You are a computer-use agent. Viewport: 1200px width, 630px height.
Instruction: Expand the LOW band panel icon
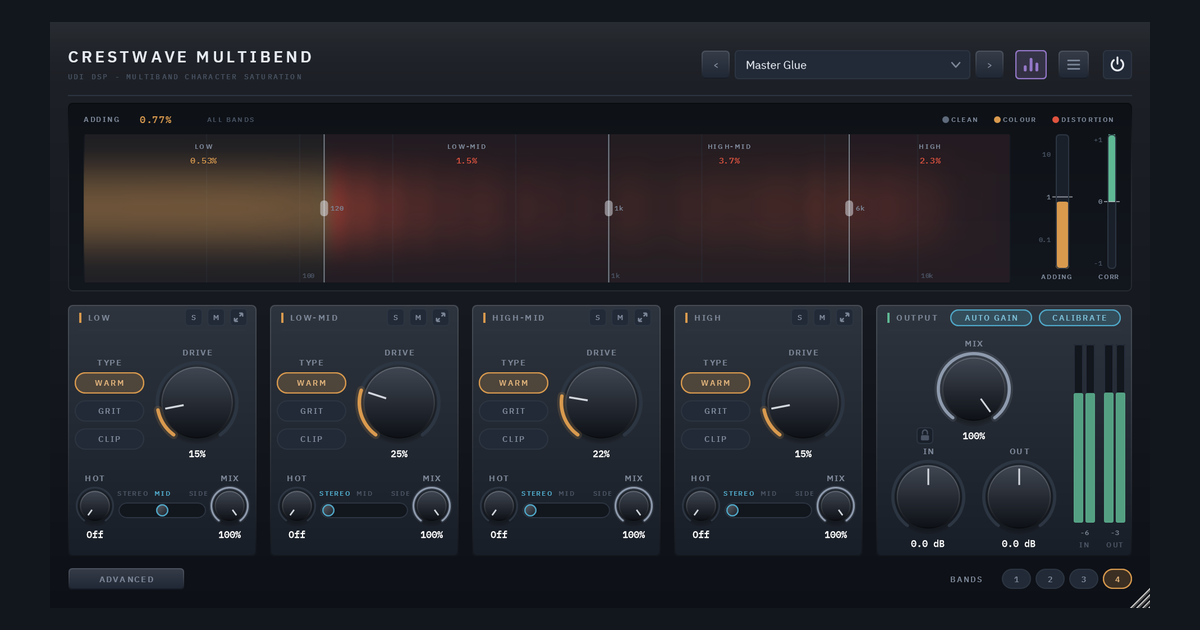click(238, 317)
